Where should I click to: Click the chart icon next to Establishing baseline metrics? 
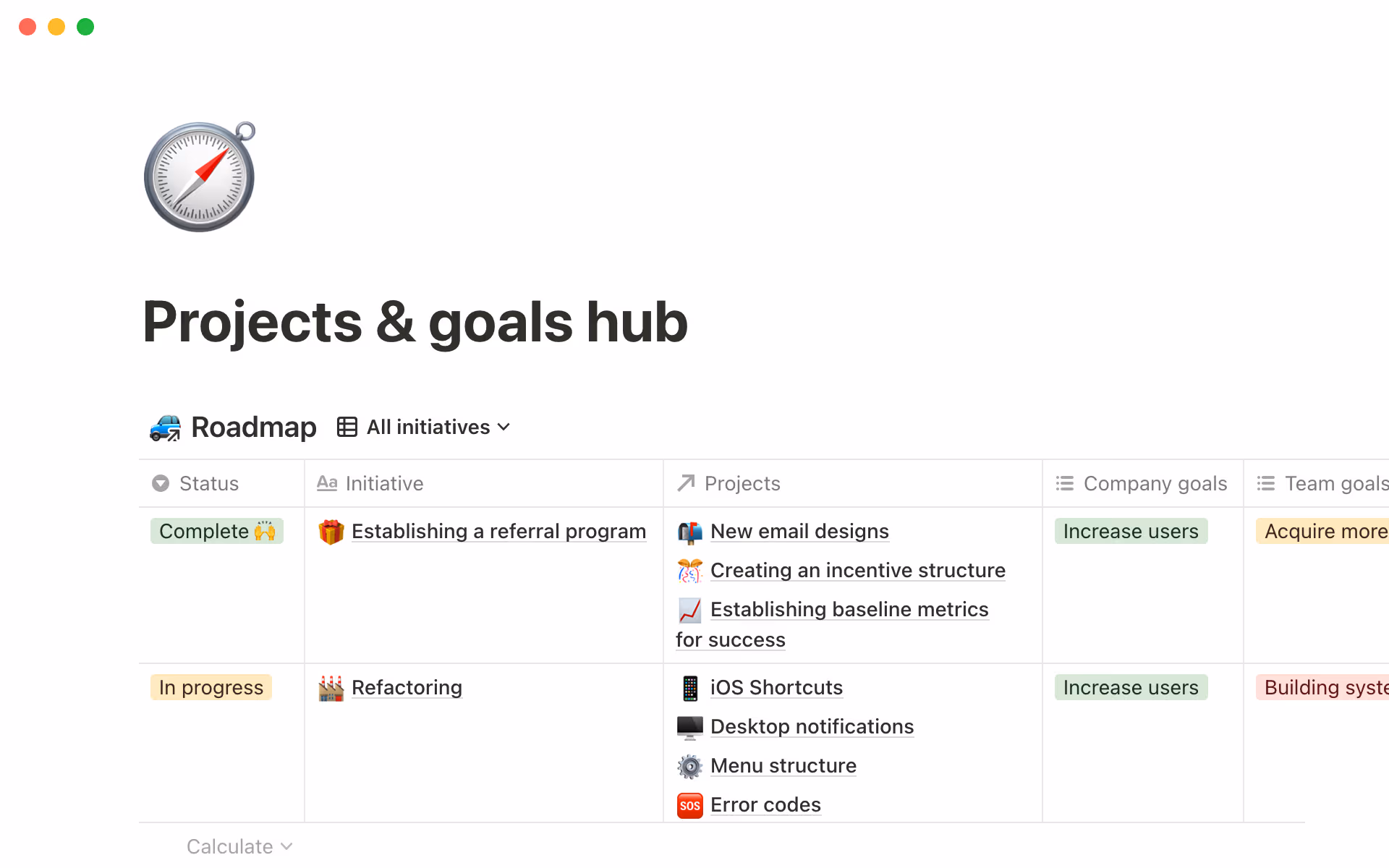coord(689,610)
